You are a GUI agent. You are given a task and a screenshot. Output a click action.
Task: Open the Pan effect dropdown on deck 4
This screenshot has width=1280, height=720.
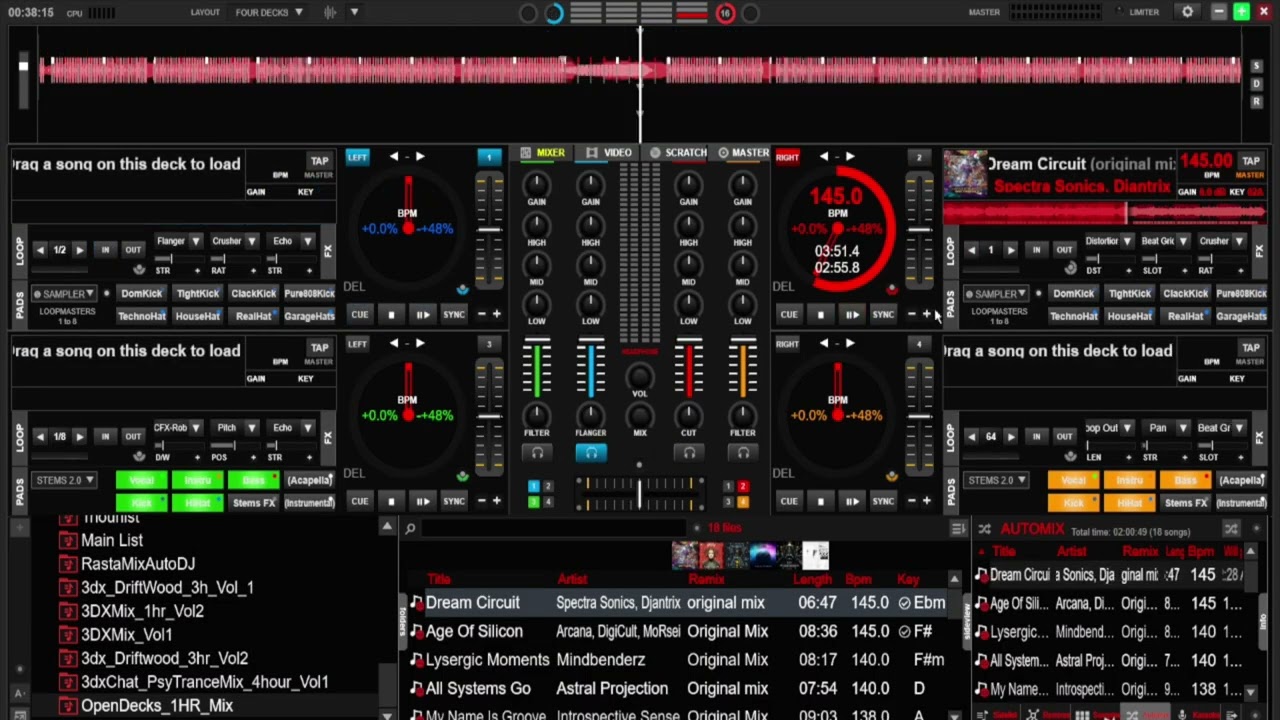tap(1165, 428)
